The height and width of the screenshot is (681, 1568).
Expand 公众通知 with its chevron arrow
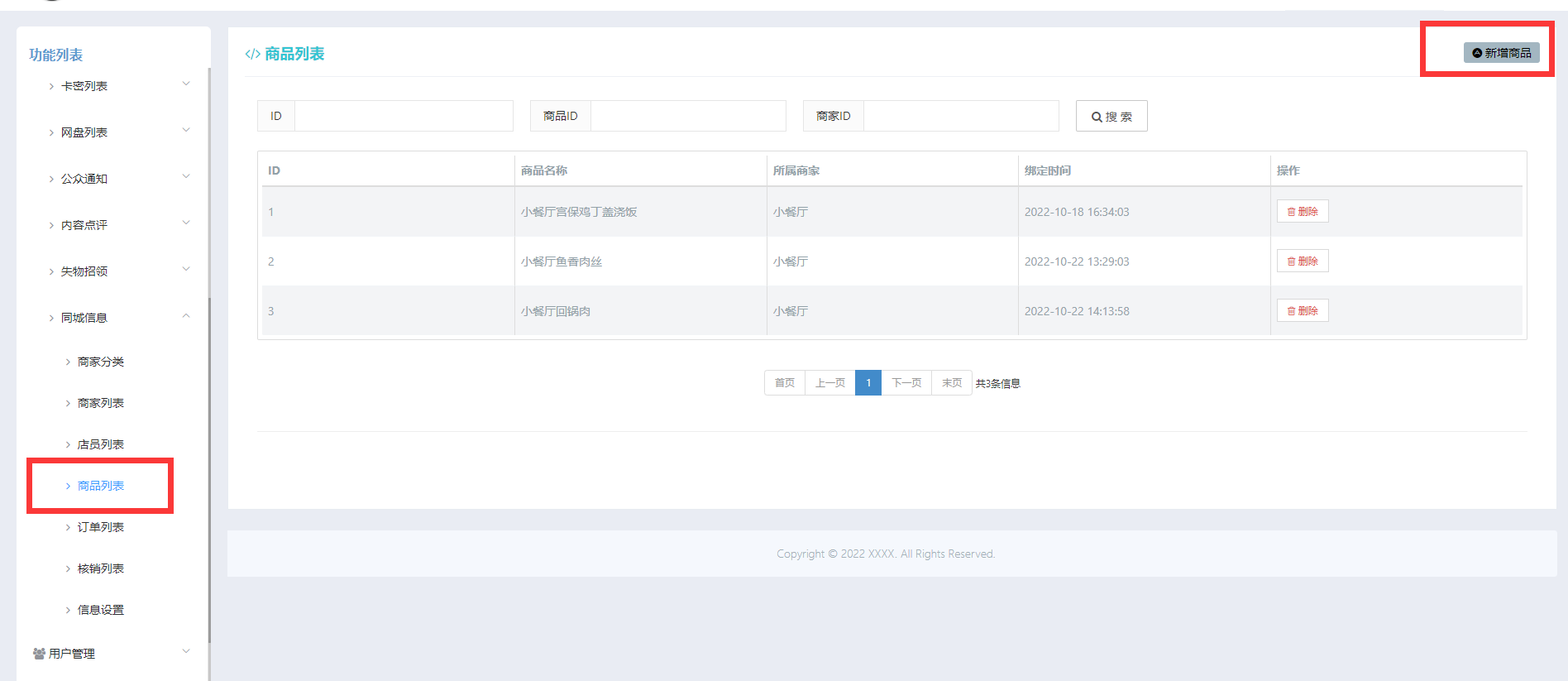(x=186, y=176)
